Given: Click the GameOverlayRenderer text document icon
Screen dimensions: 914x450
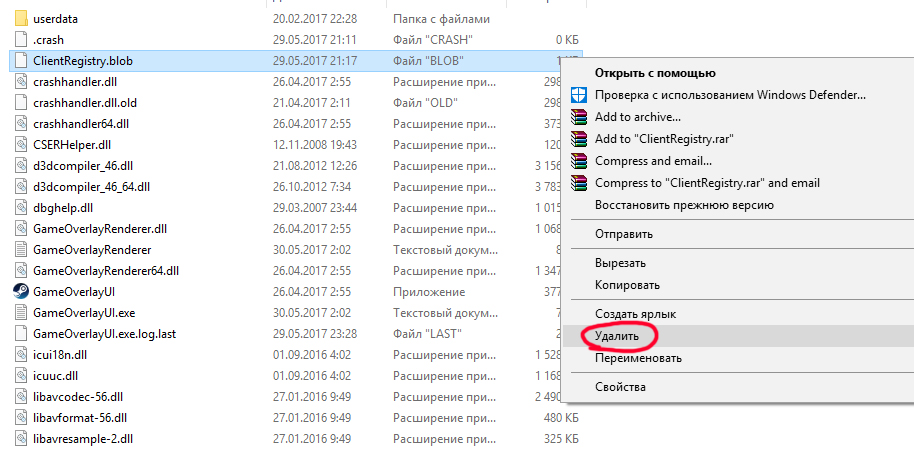Looking at the screenshot, I should coord(21,249).
